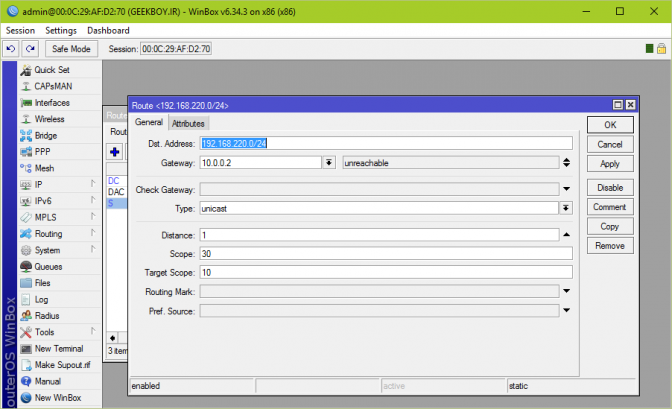Expand the Tools submenu
The height and width of the screenshot is (409, 672).
point(93,331)
